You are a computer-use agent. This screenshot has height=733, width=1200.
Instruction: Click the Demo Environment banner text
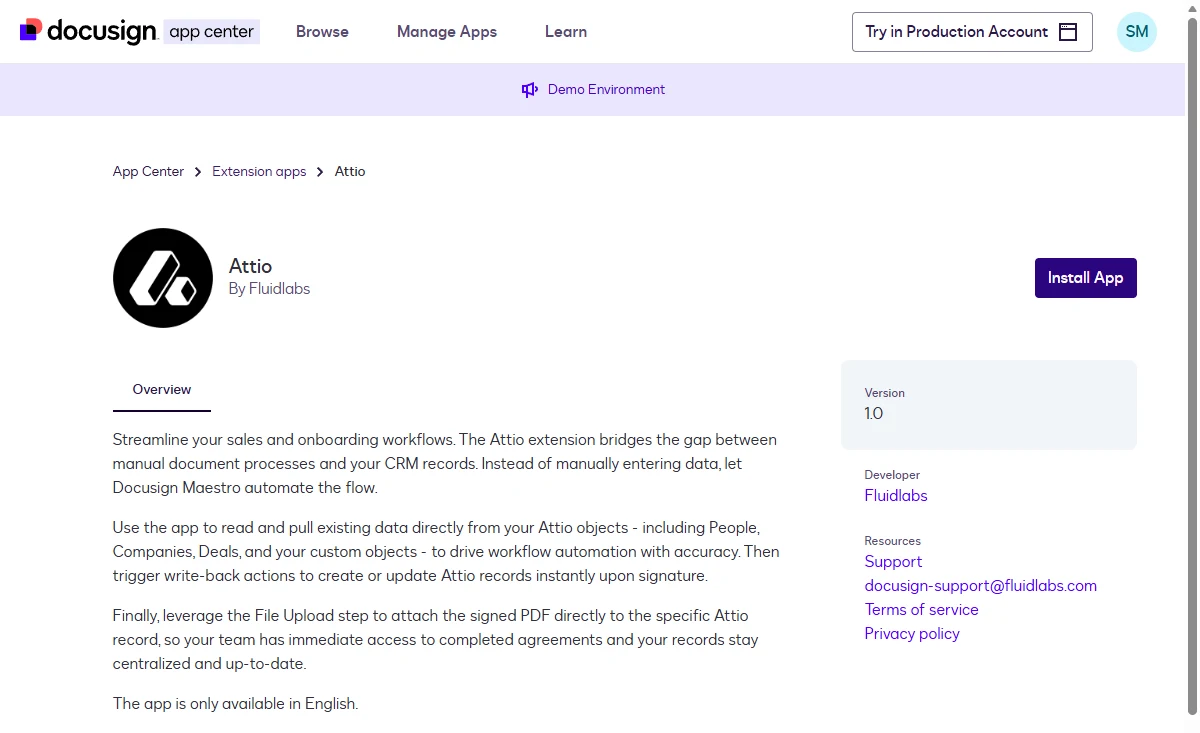pyautogui.click(x=606, y=90)
